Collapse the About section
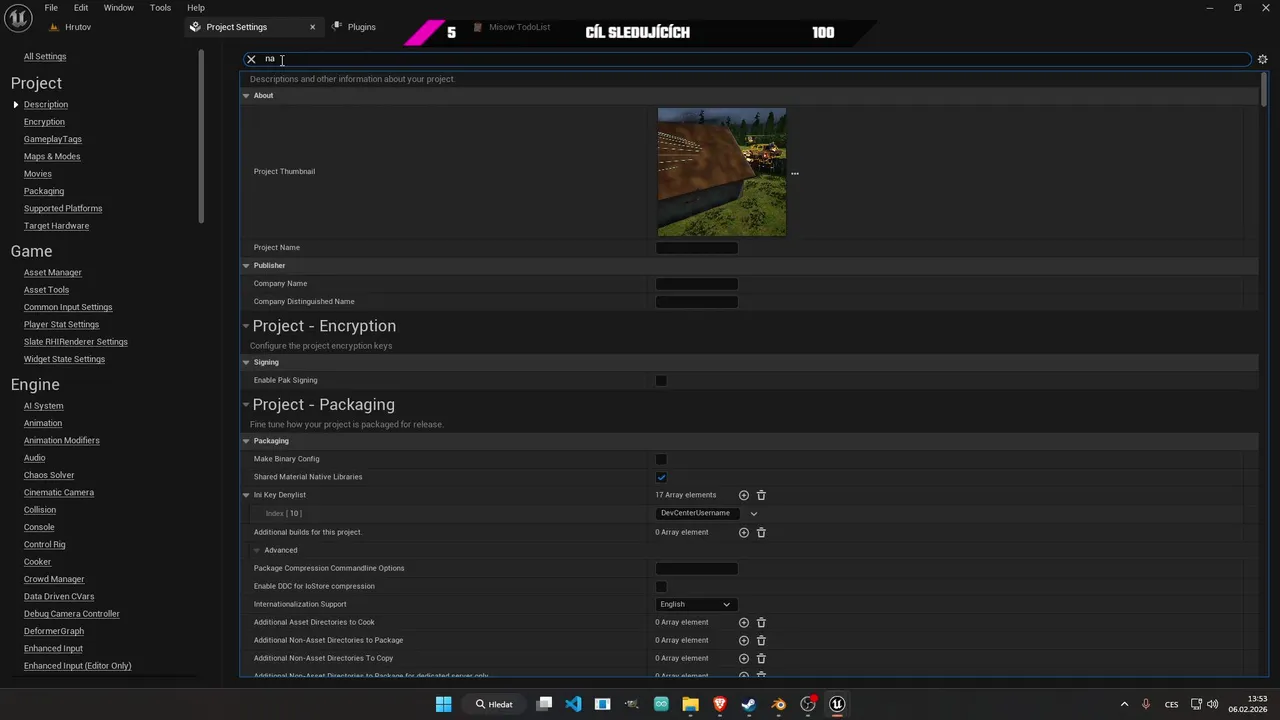 click(x=246, y=96)
